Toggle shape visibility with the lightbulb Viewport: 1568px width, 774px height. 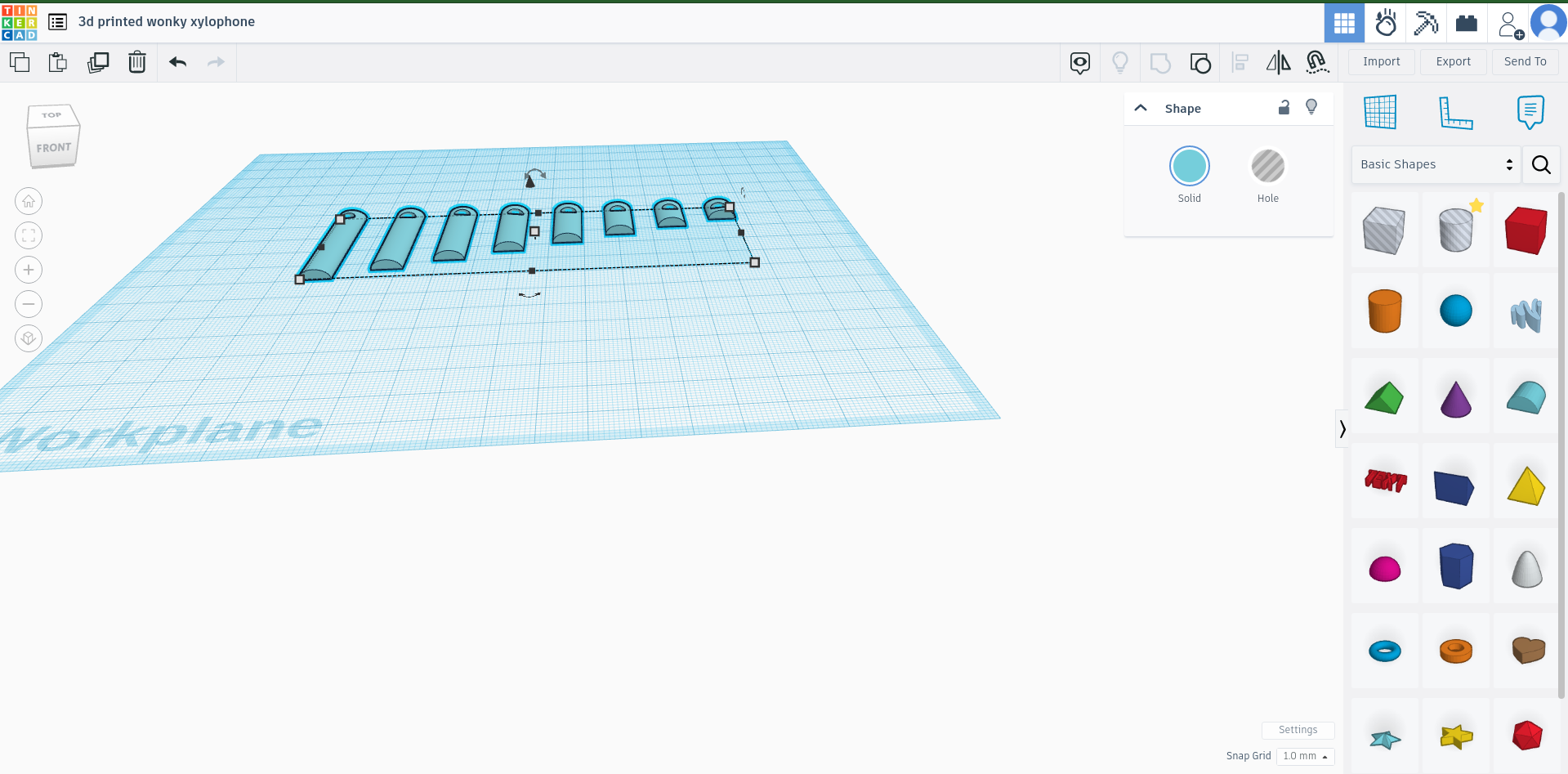1311,107
